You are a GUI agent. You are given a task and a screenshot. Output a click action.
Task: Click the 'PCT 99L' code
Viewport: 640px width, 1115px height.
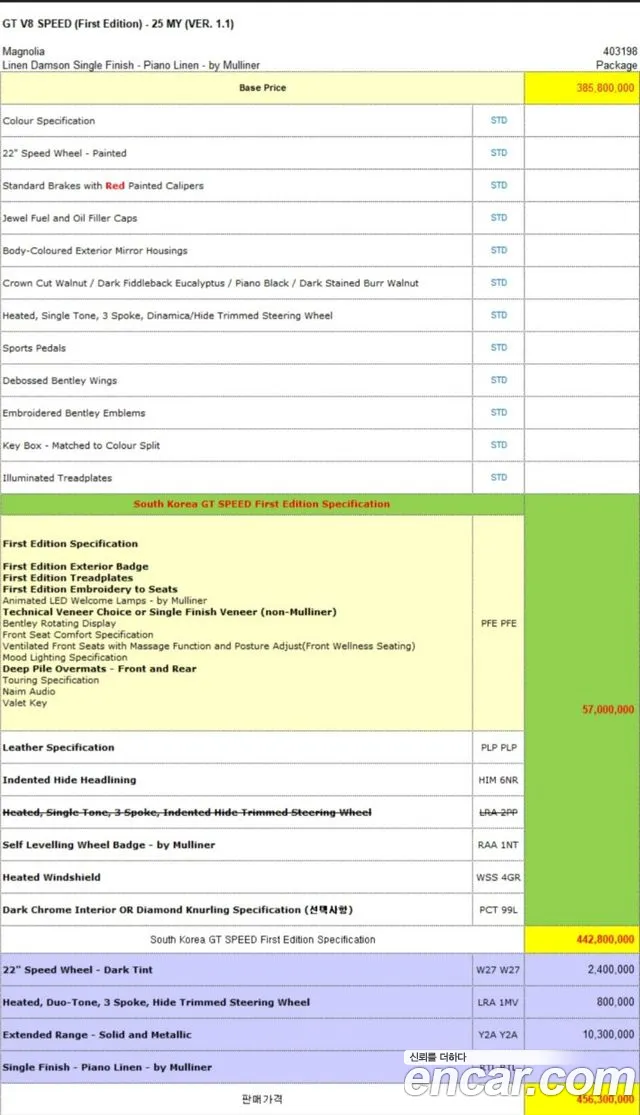pyautogui.click(x=498, y=910)
